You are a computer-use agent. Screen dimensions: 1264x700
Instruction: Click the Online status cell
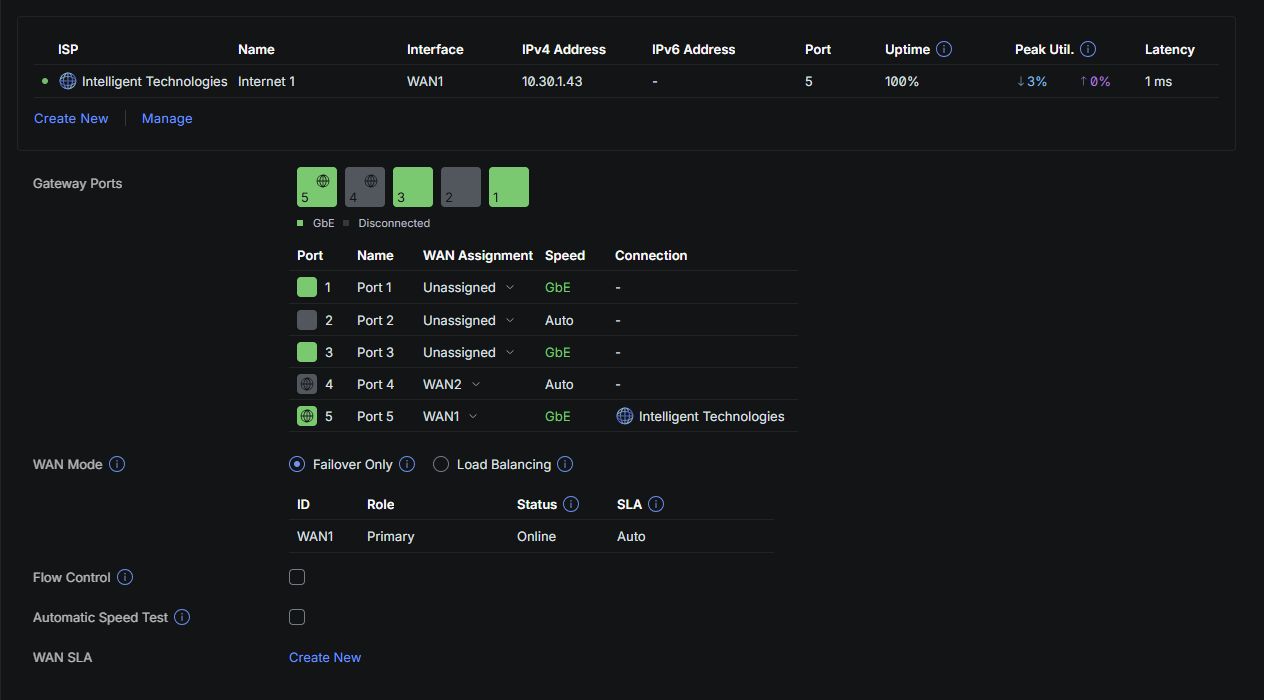pos(536,536)
